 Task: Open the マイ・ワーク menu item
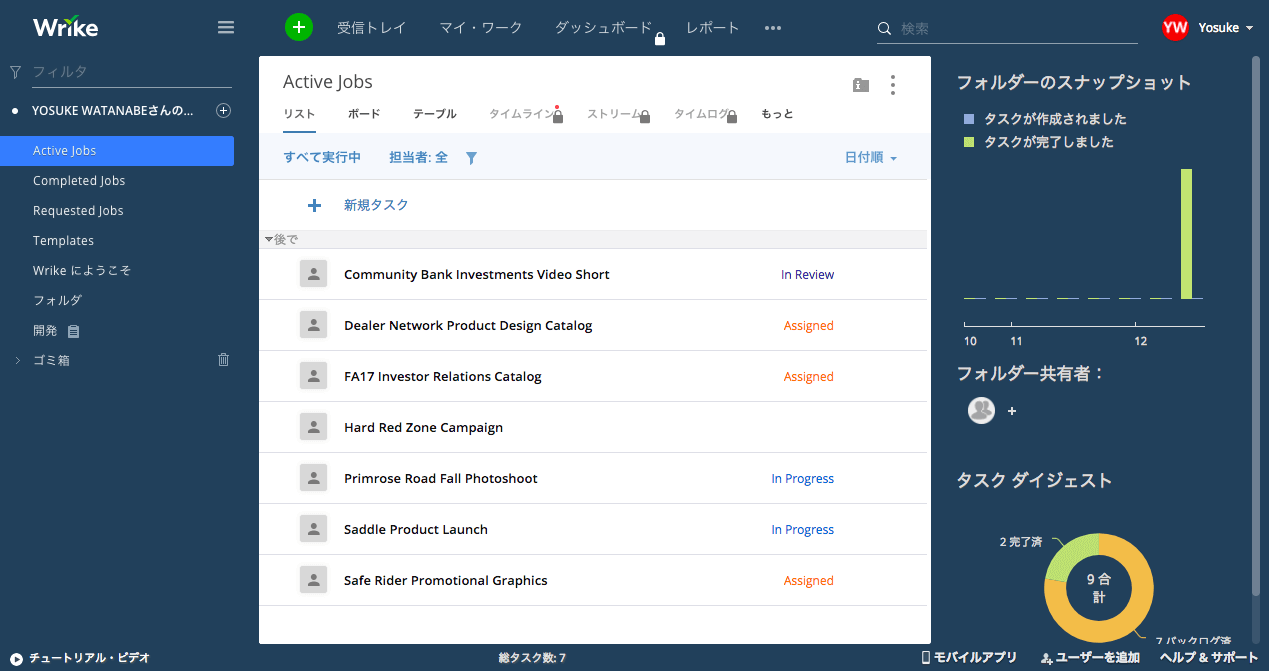(x=481, y=28)
